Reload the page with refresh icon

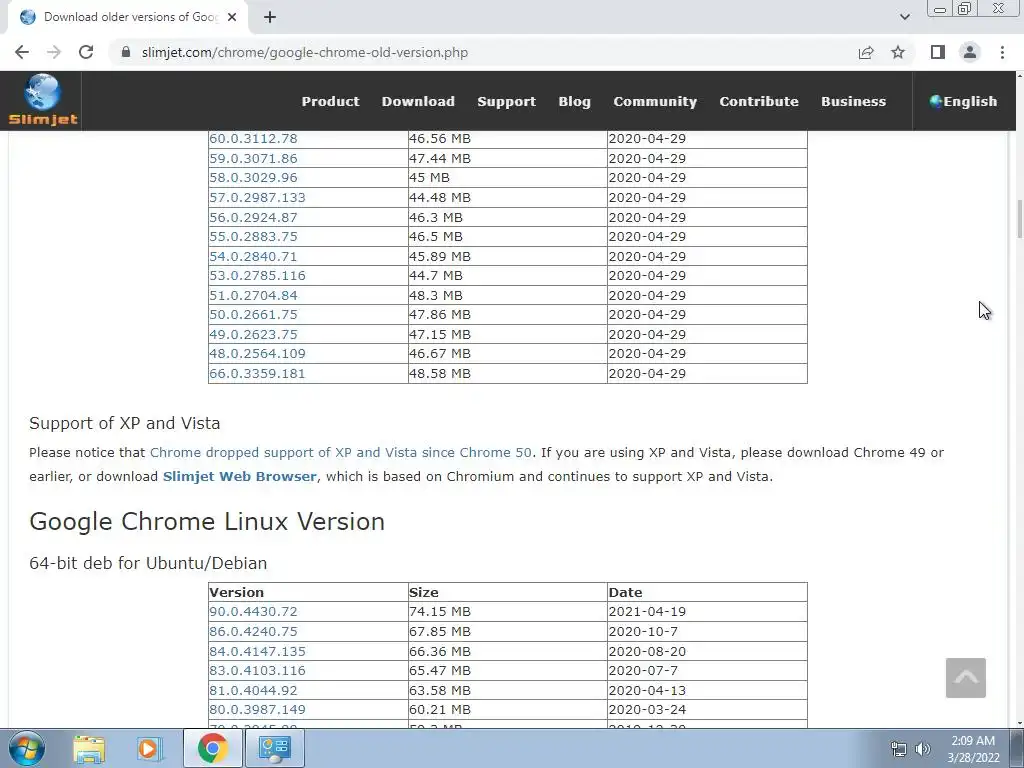pos(86,52)
